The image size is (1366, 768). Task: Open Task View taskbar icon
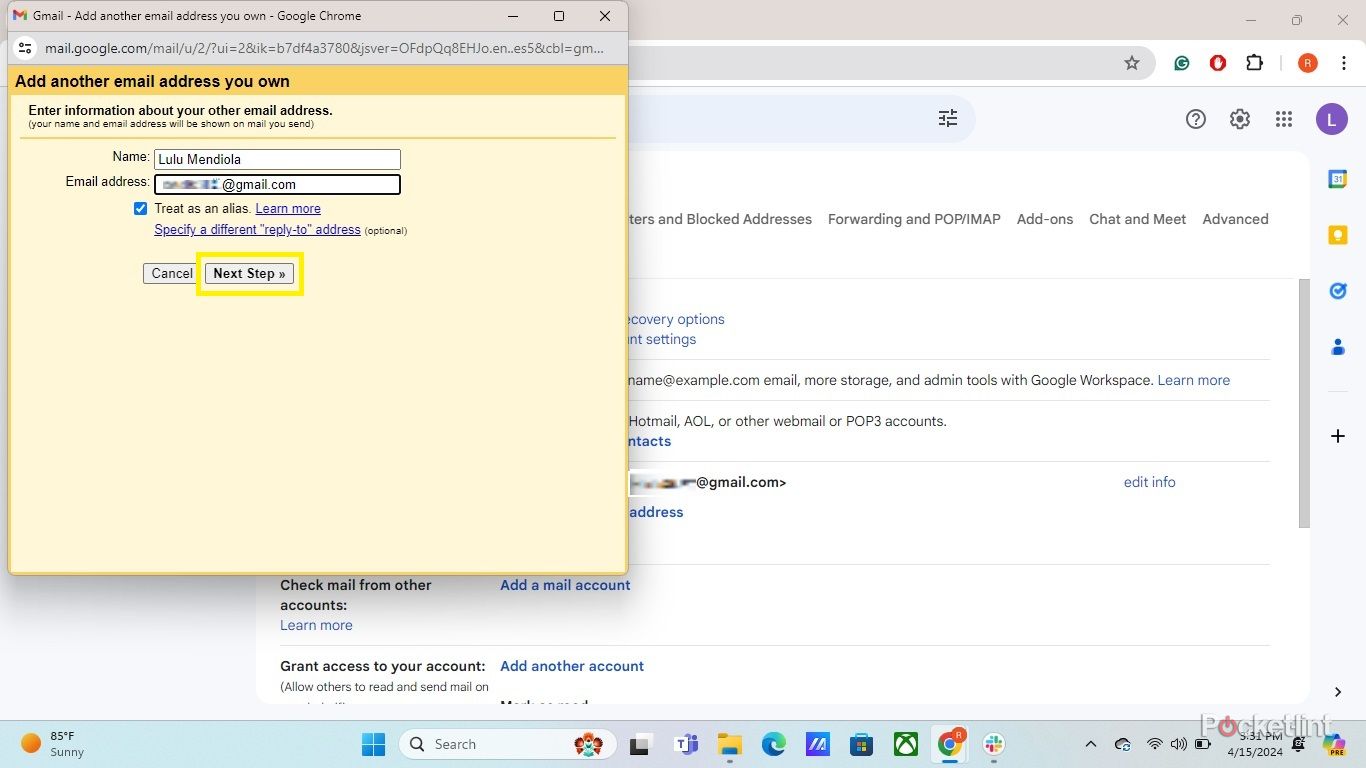(639, 744)
